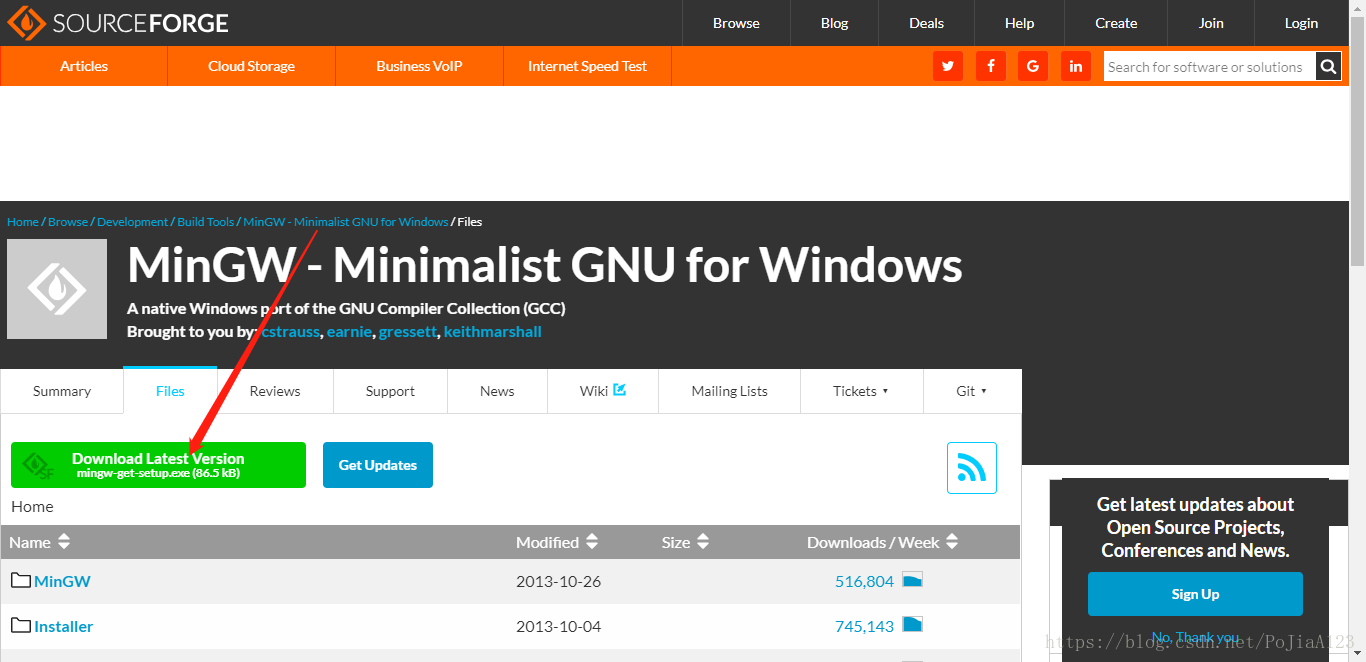Click the 2013-10-26 modified date
The height and width of the screenshot is (662, 1366).
point(558,581)
